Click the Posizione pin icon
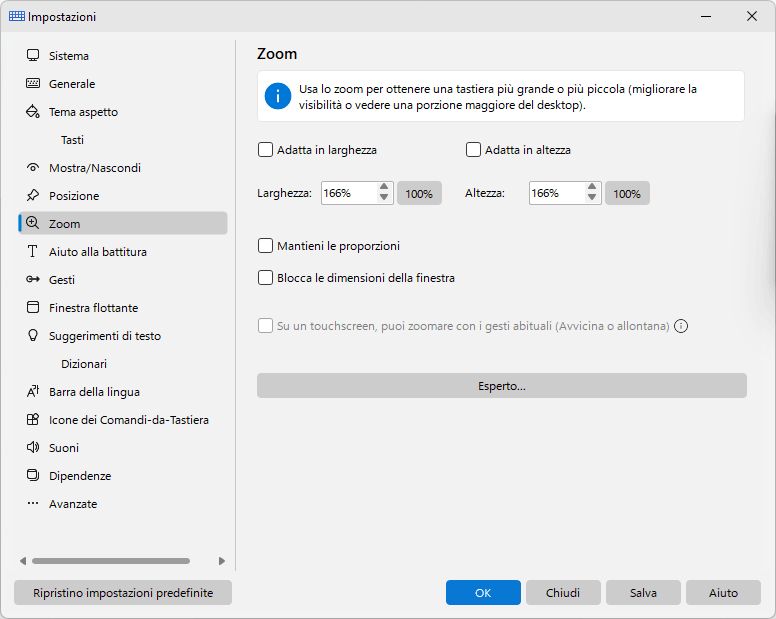The image size is (776, 619). tap(33, 195)
